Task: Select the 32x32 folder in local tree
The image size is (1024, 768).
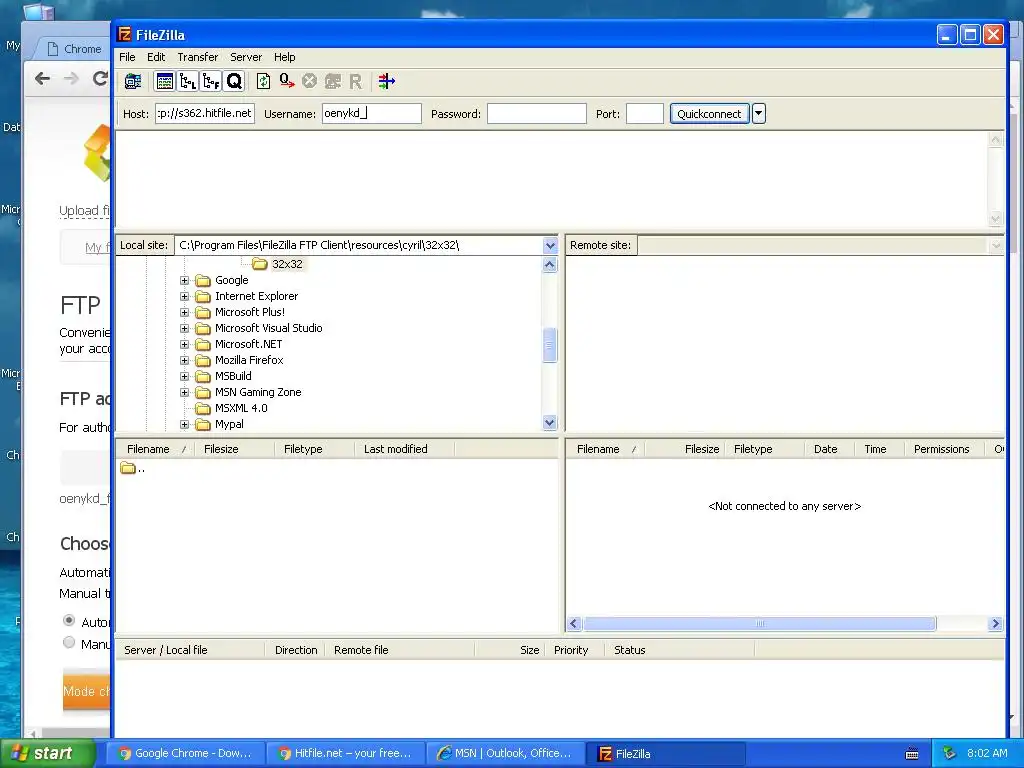Action: point(278,264)
